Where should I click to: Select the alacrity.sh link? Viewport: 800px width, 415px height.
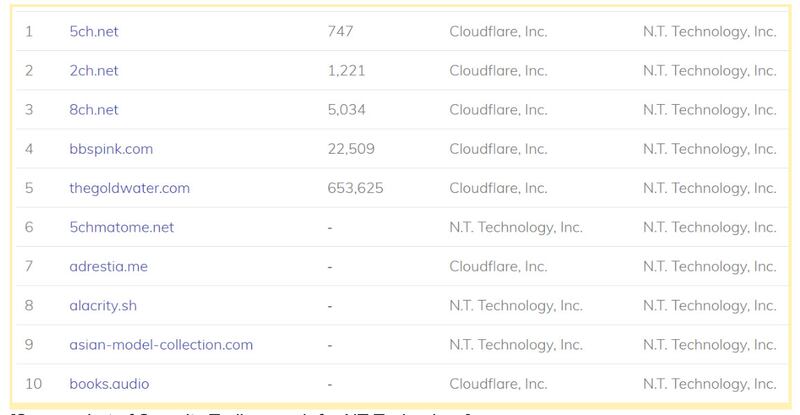click(x=105, y=305)
